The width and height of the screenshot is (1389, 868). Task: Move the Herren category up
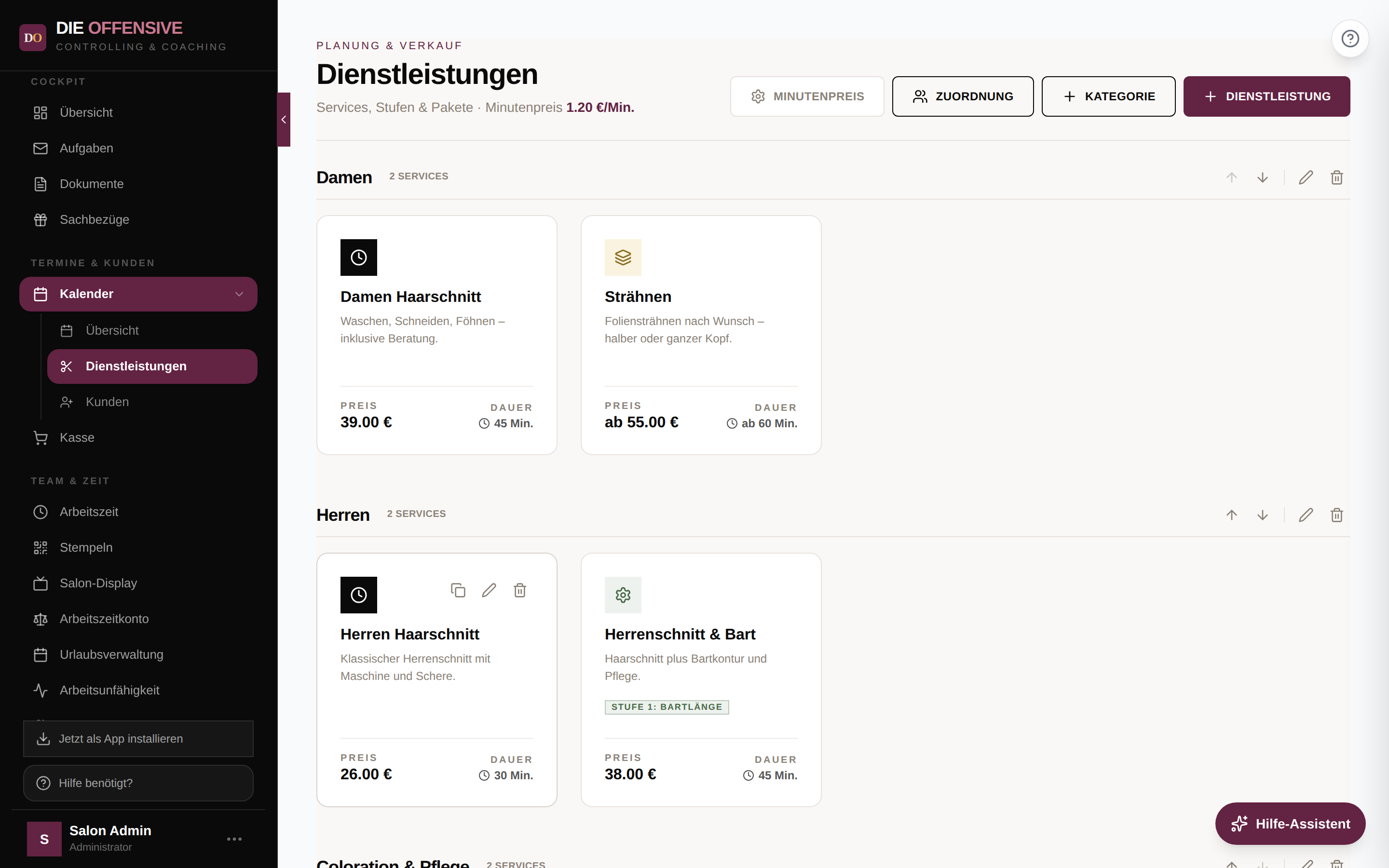pyautogui.click(x=1232, y=515)
